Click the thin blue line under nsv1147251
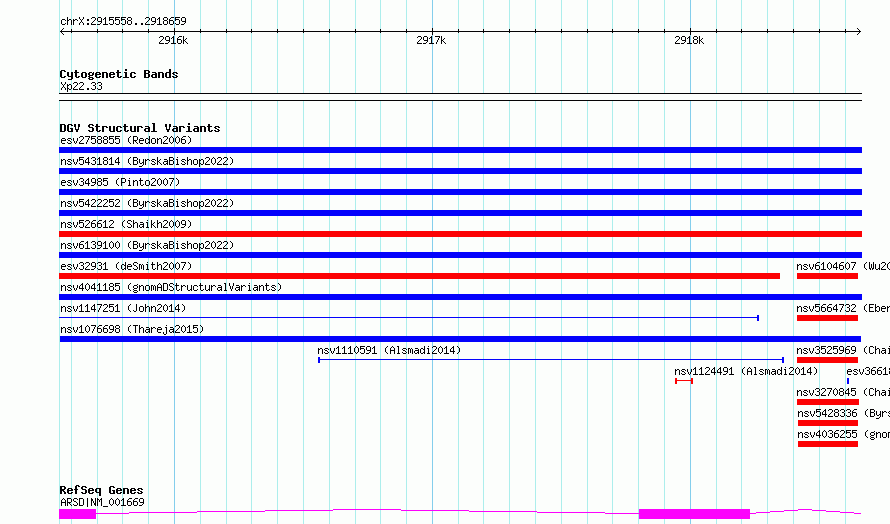This screenshot has width=890, height=524. (409, 318)
